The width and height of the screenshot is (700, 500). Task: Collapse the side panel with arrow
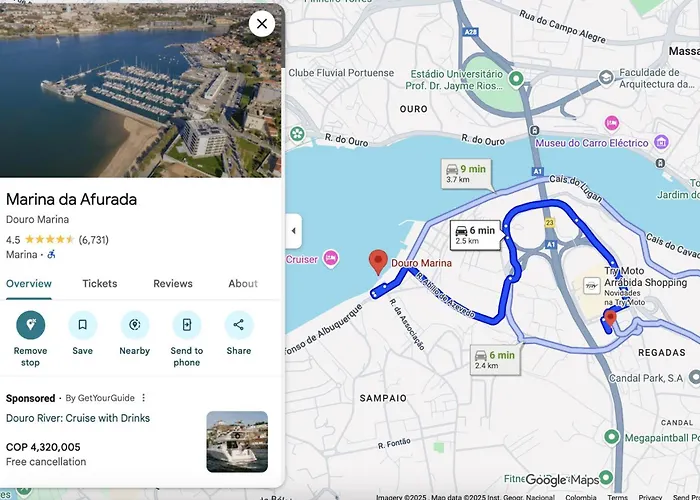[x=293, y=231]
